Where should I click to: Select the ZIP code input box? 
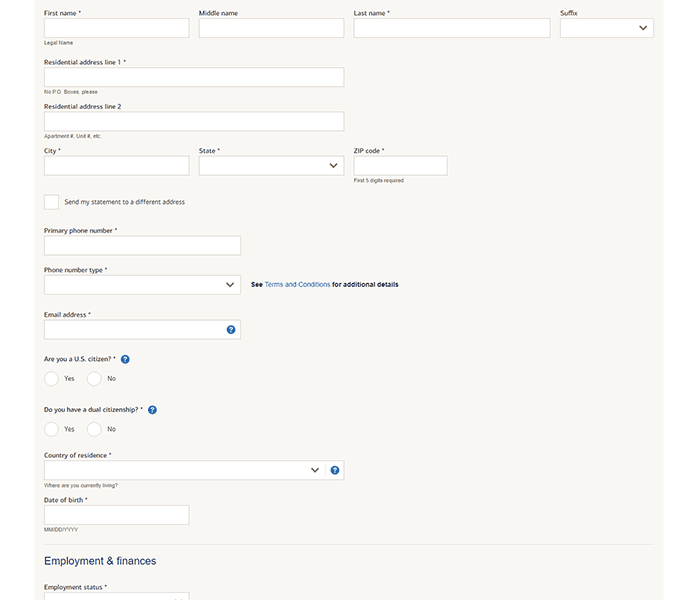(x=400, y=166)
